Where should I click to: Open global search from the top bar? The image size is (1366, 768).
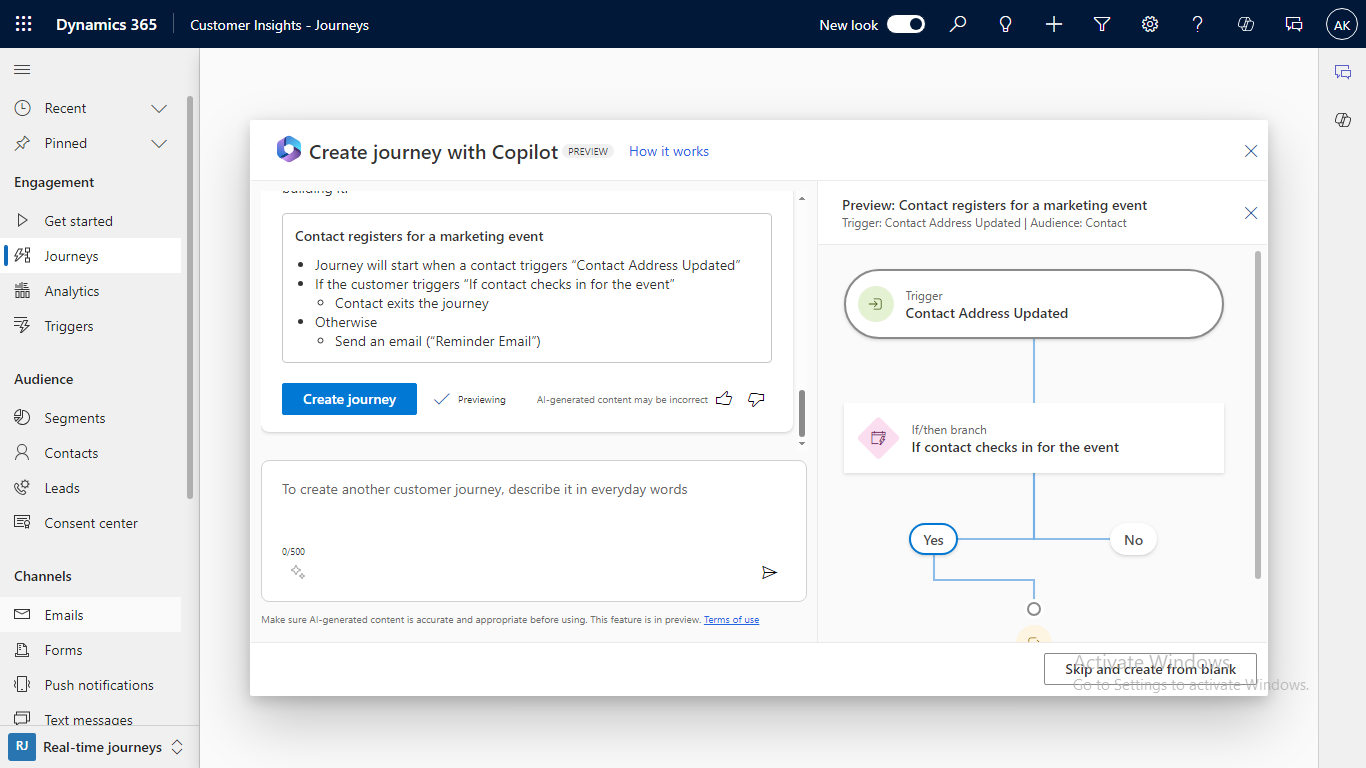pos(958,24)
